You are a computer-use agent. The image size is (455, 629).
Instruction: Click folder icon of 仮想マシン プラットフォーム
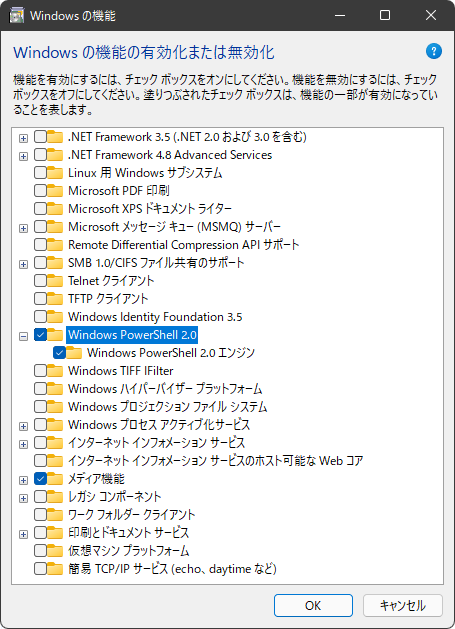[55, 551]
